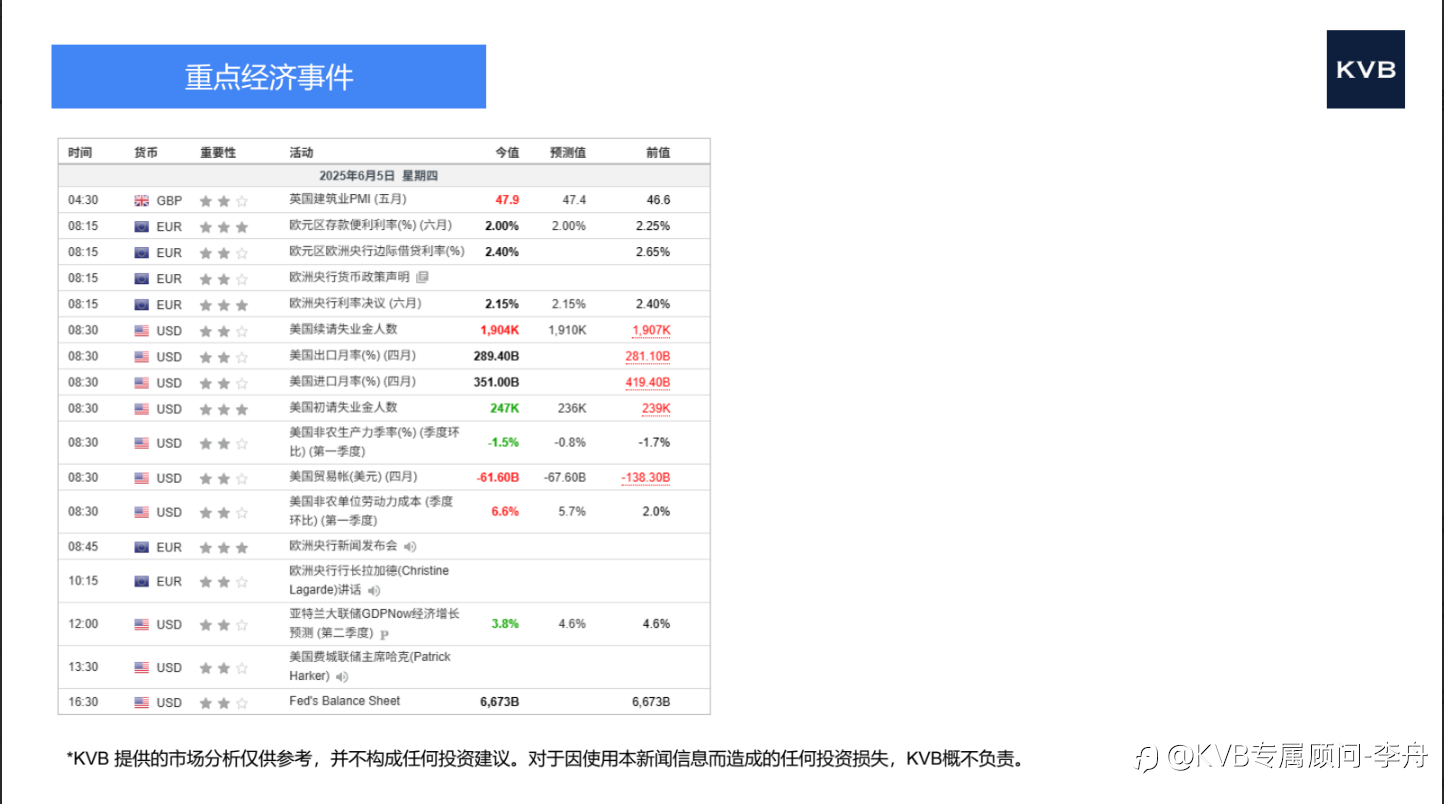This screenshot has height=804, width=1444.
Task: Click the importance stars in the 美国出口月率 row
Action: 223,357
